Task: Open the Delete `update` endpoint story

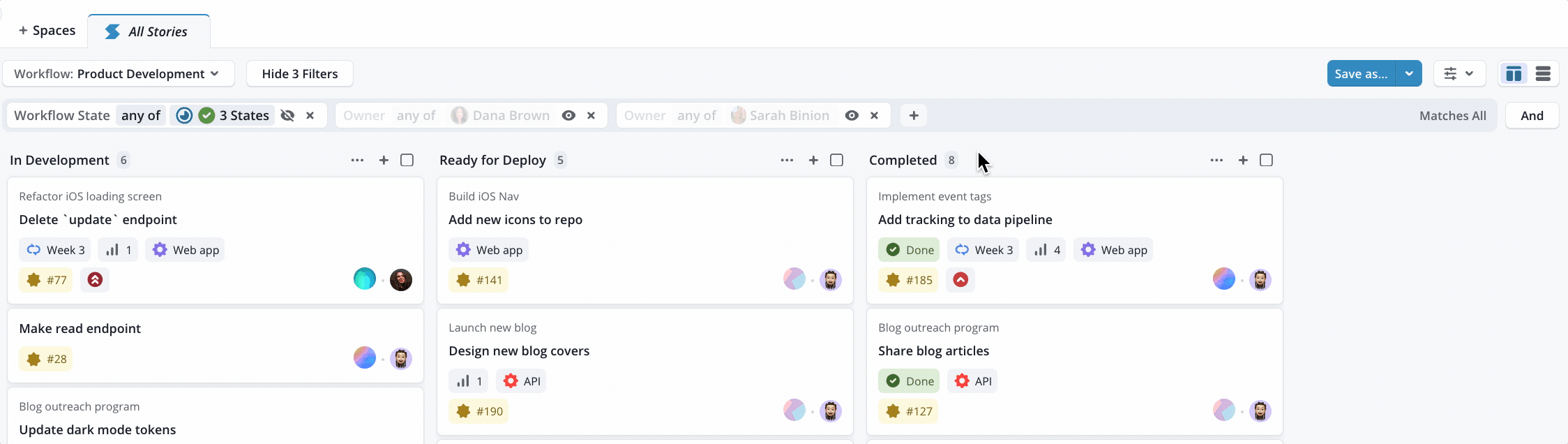Action: pyautogui.click(x=98, y=220)
